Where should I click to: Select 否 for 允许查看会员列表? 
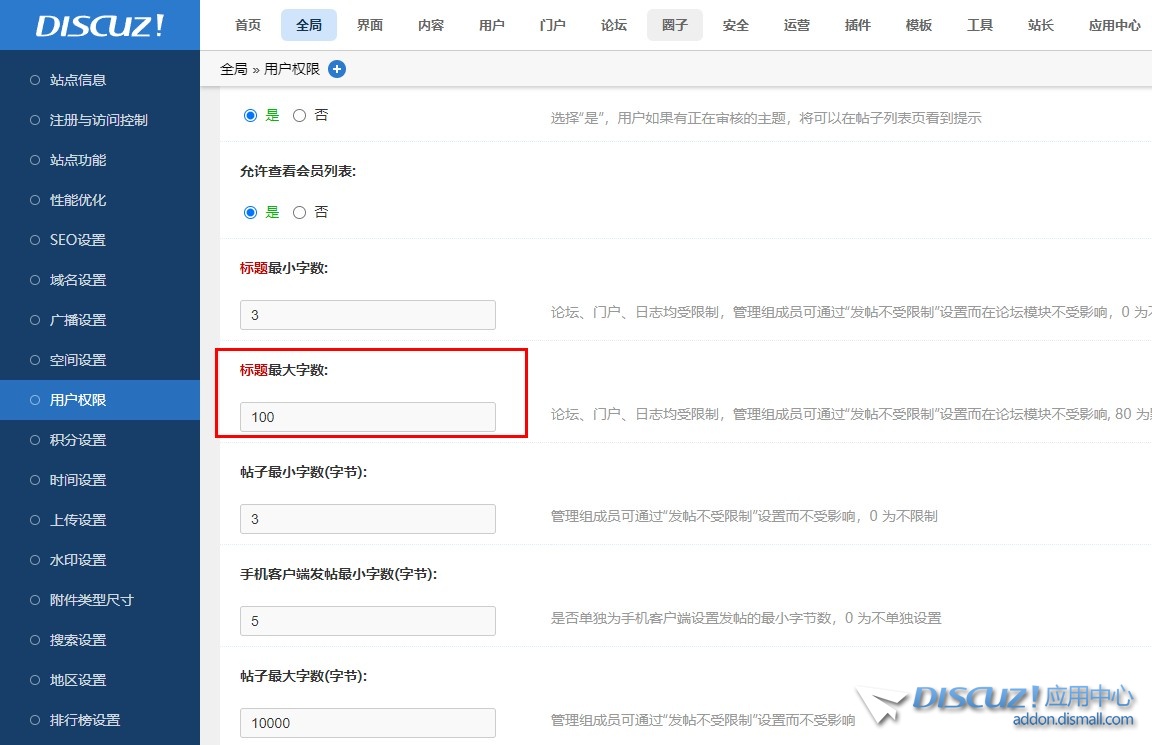pyautogui.click(x=300, y=212)
